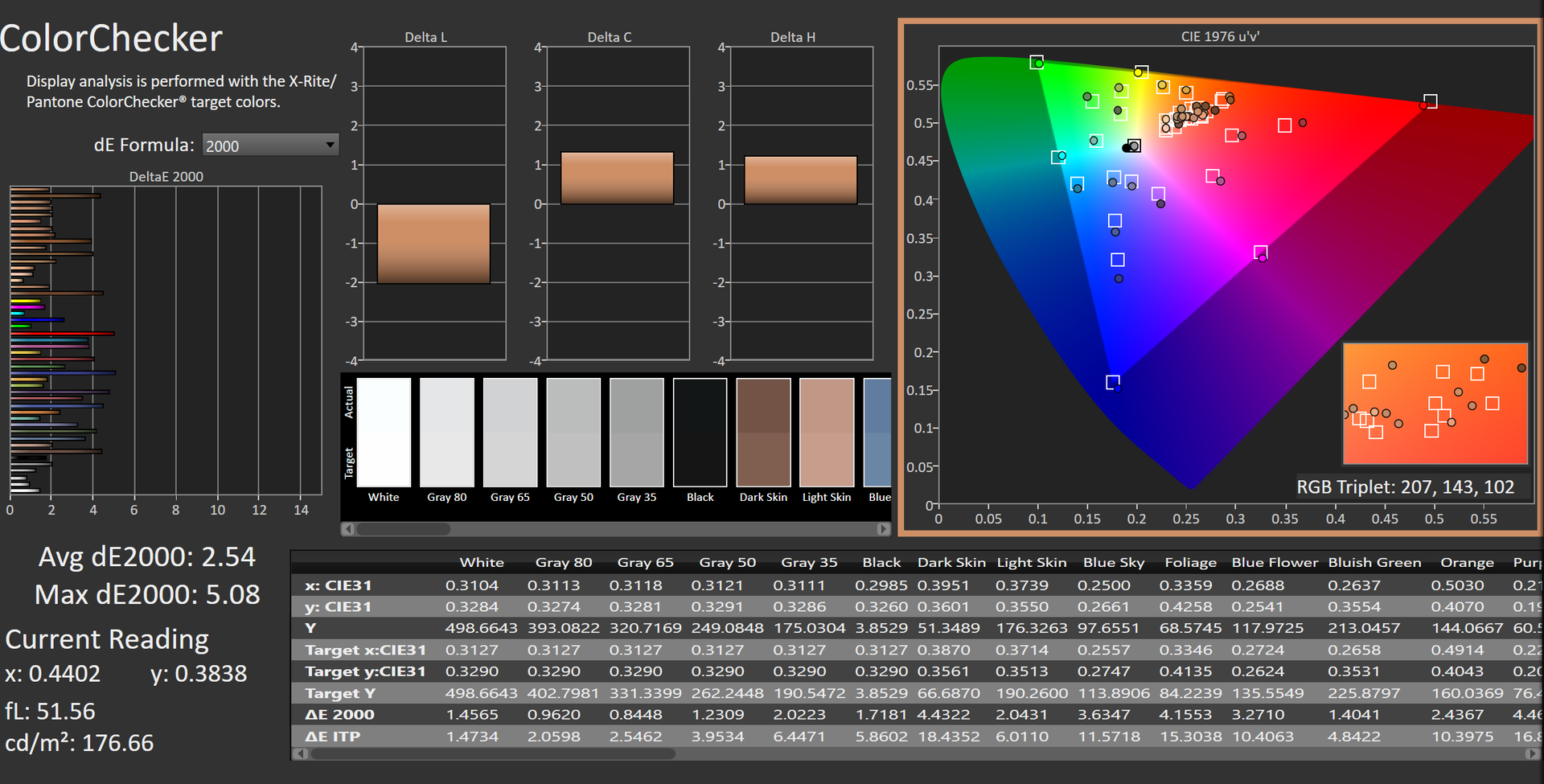Viewport: 1544px width, 784px height.
Task: Click the Delta L bar chart
Action: (x=434, y=203)
